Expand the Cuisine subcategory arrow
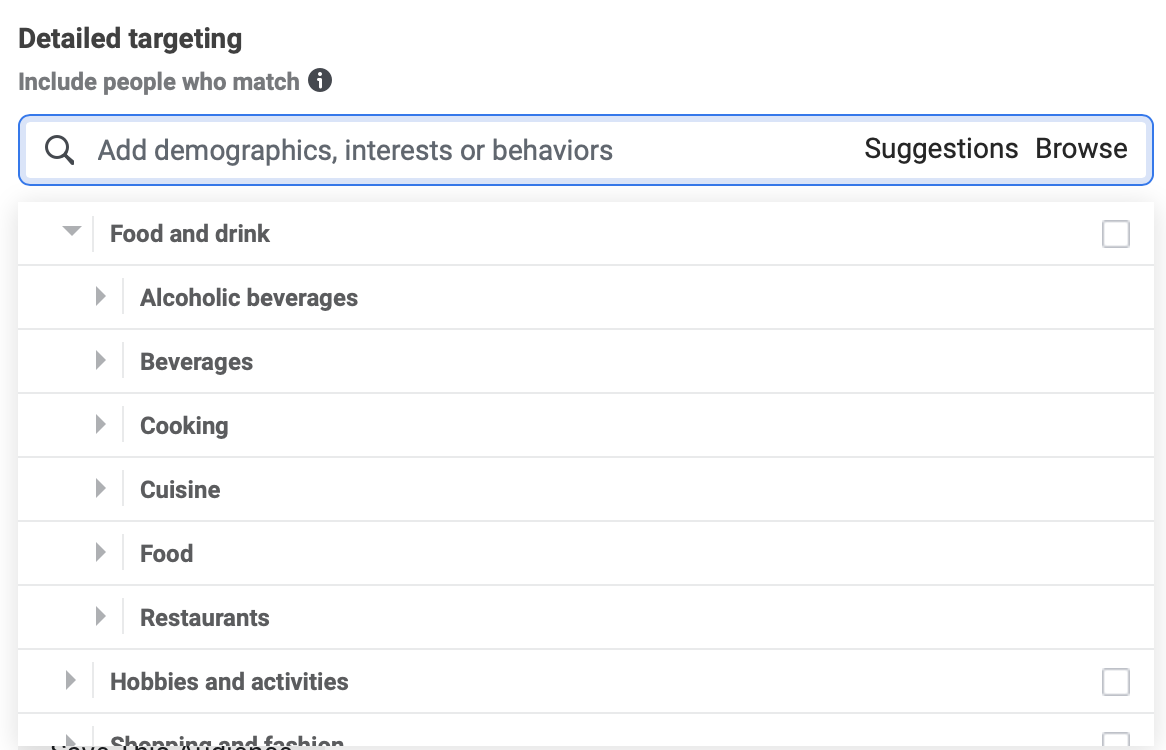 (100, 489)
